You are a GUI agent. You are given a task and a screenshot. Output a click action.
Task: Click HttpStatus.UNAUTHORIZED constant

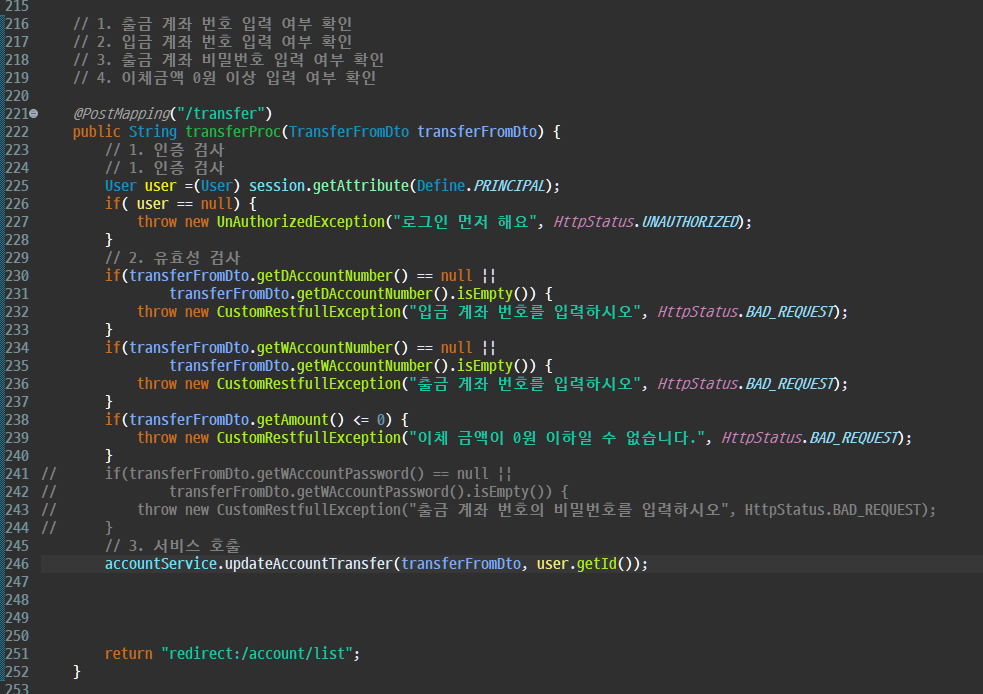647,222
